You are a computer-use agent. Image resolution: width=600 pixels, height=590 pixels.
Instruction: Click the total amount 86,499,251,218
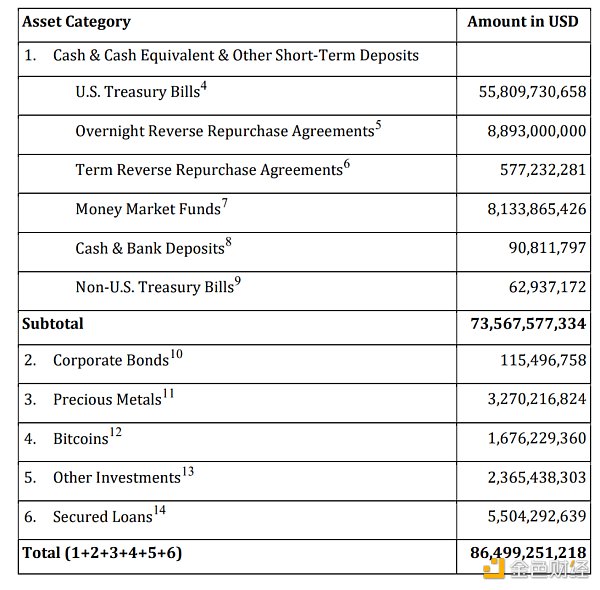click(x=528, y=551)
